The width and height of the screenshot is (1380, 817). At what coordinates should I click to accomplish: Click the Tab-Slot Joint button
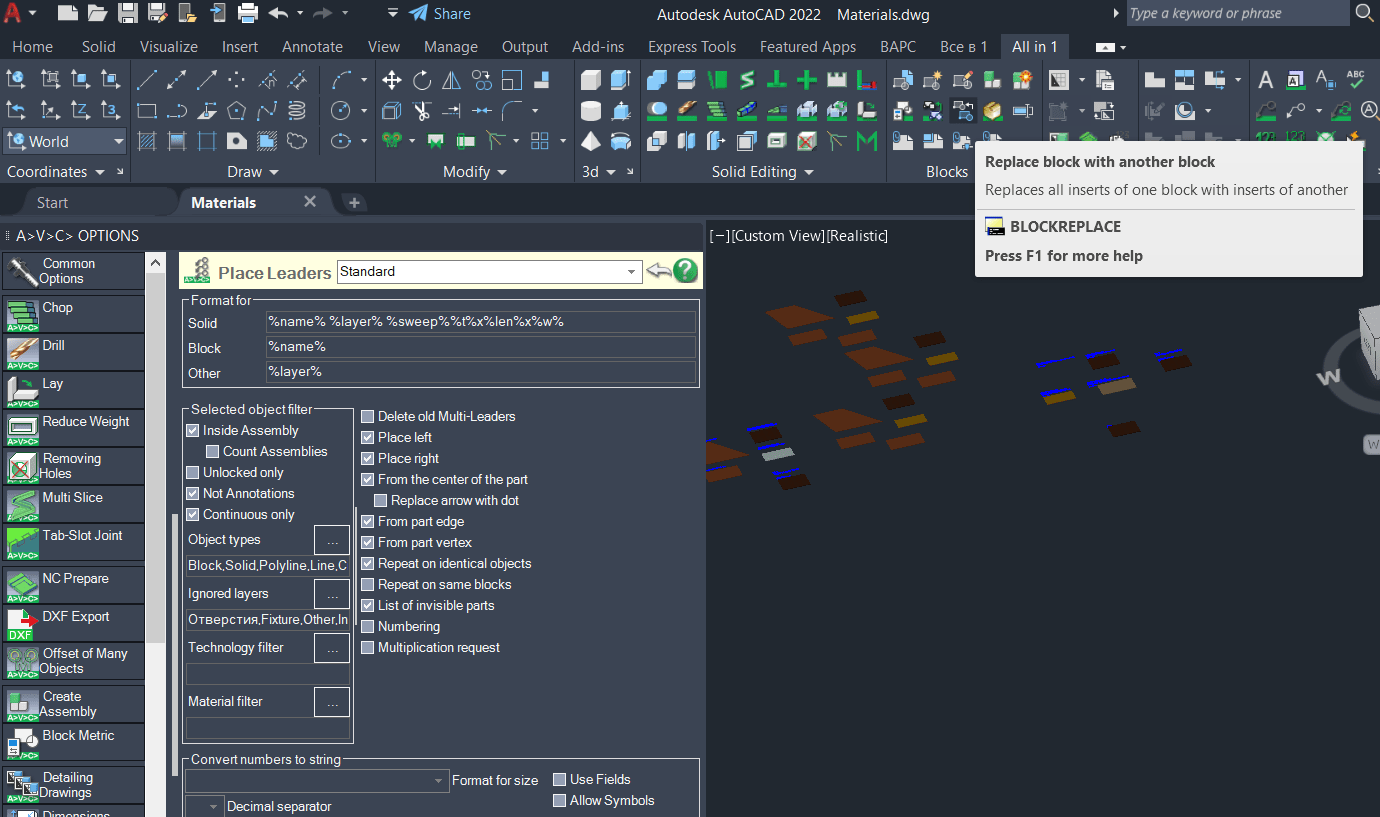[74, 542]
